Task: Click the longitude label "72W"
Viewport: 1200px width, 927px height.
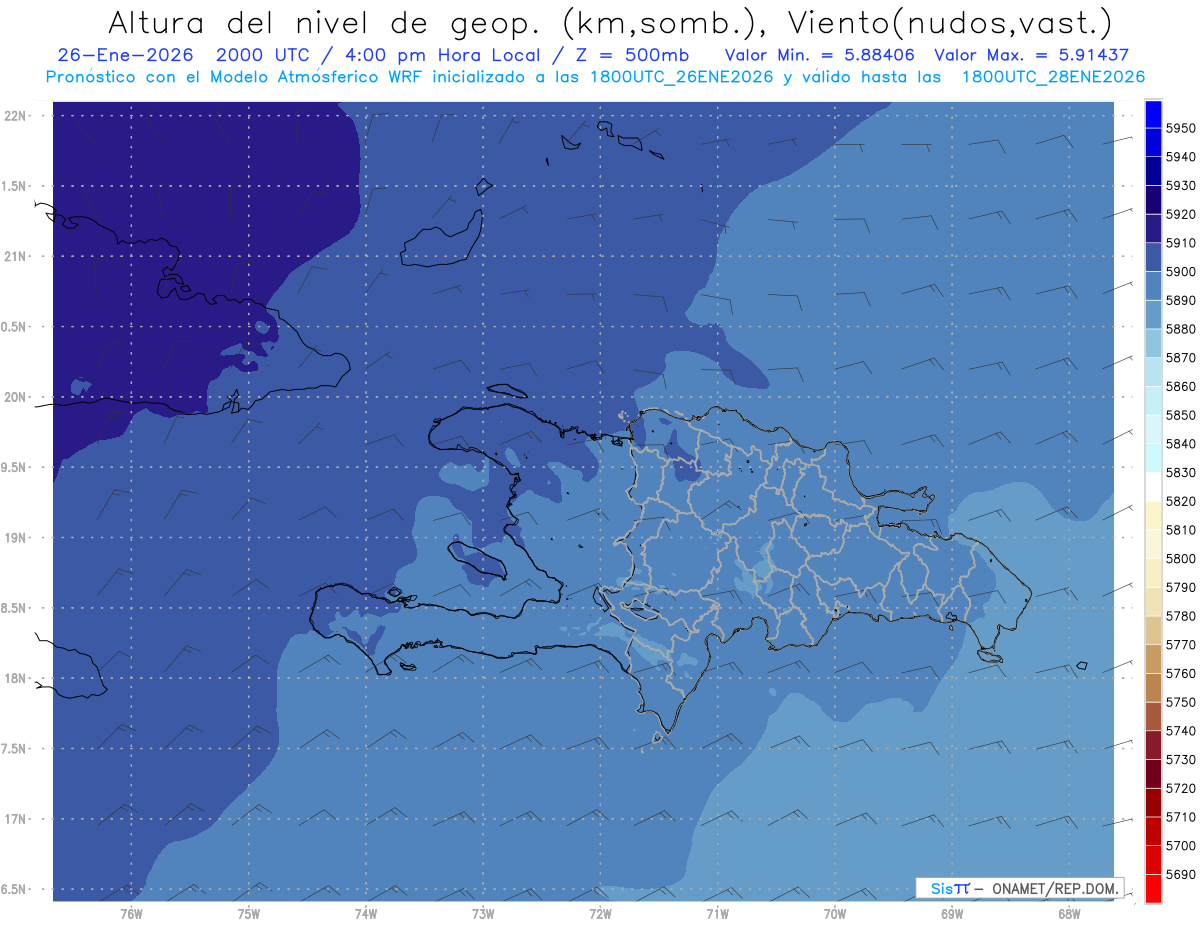Action: tap(600, 914)
